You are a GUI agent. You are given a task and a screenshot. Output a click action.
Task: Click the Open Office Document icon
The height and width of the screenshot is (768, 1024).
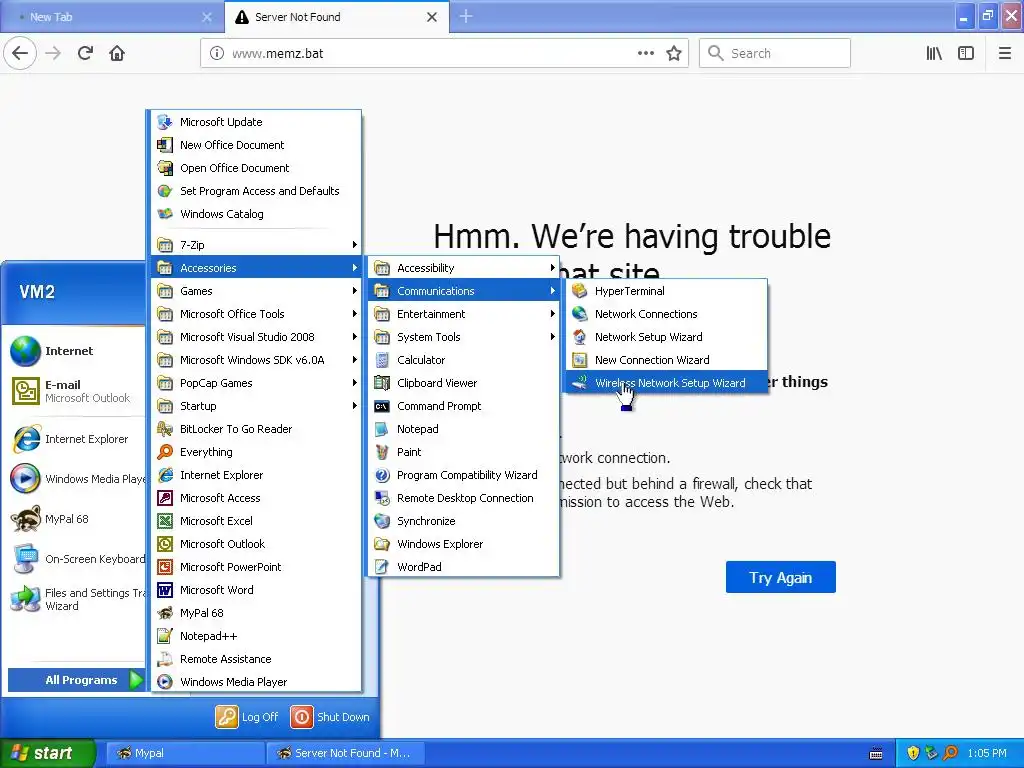point(165,168)
